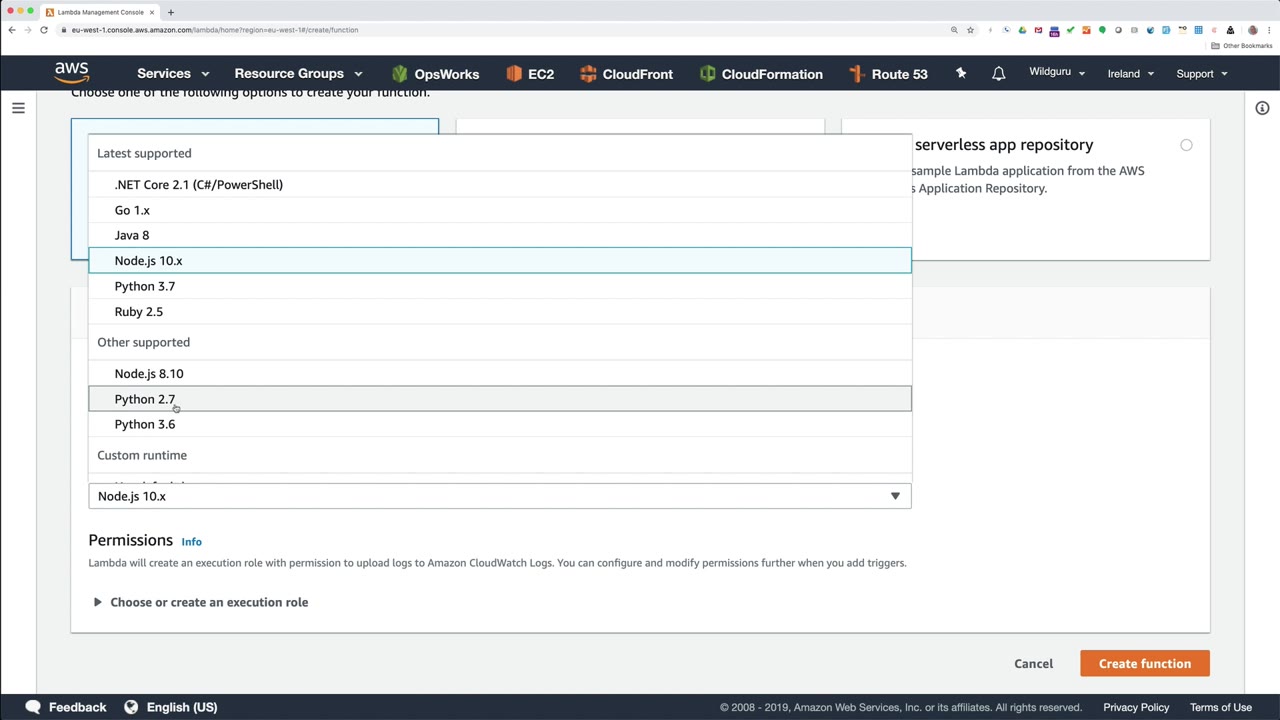Open the Ireland region dropdown
1280x720 pixels.
click(x=1131, y=74)
